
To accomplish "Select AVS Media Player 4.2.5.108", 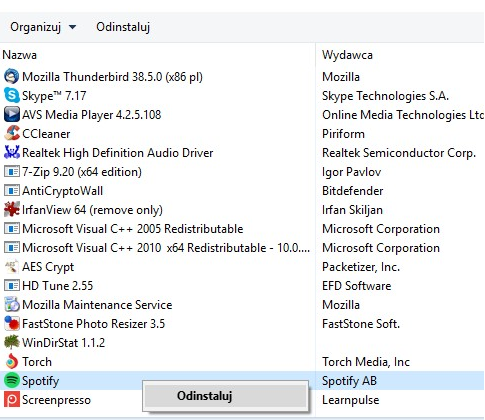I will tap(91, 115).
